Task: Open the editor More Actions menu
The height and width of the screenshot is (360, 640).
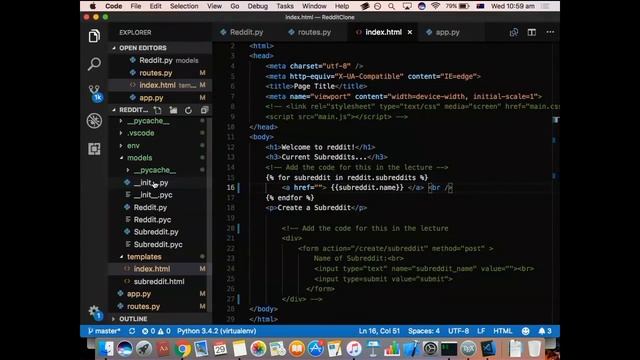Action: [x=550, y=32]
